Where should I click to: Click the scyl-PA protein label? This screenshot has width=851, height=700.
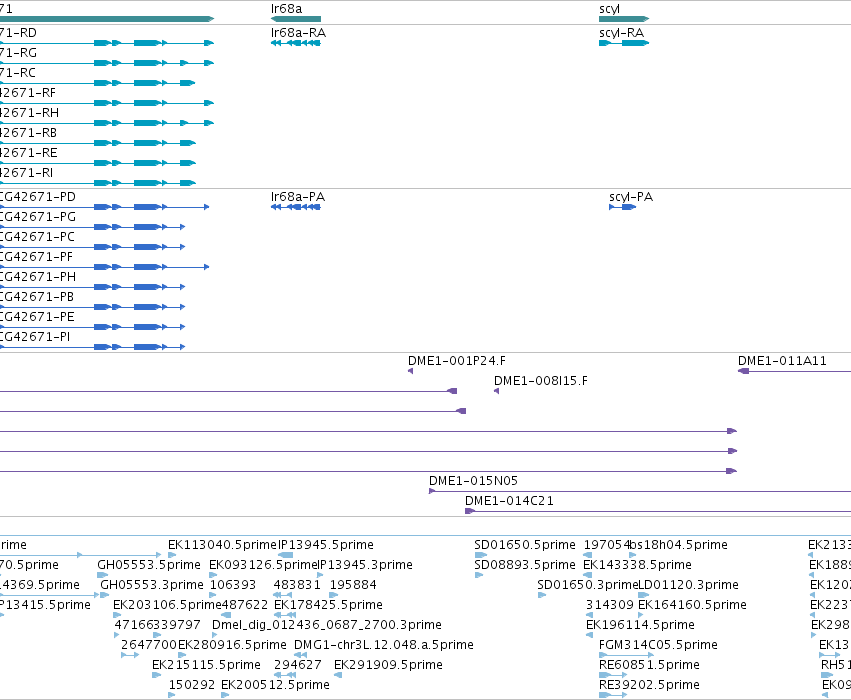pyautogui.click(x=631, y=197)
